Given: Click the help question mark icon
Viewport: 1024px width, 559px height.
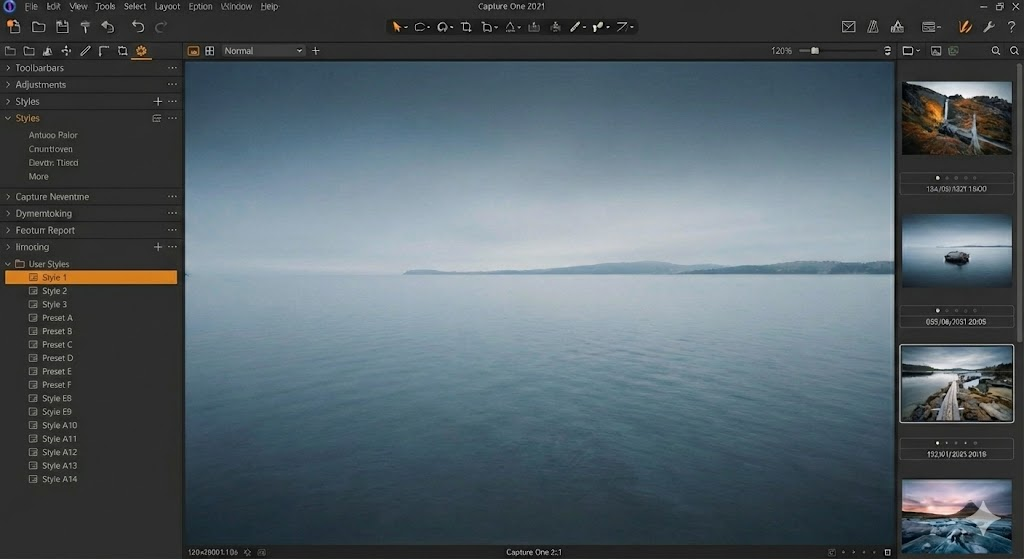Looking at the screenshot, I should point(1011,27).
